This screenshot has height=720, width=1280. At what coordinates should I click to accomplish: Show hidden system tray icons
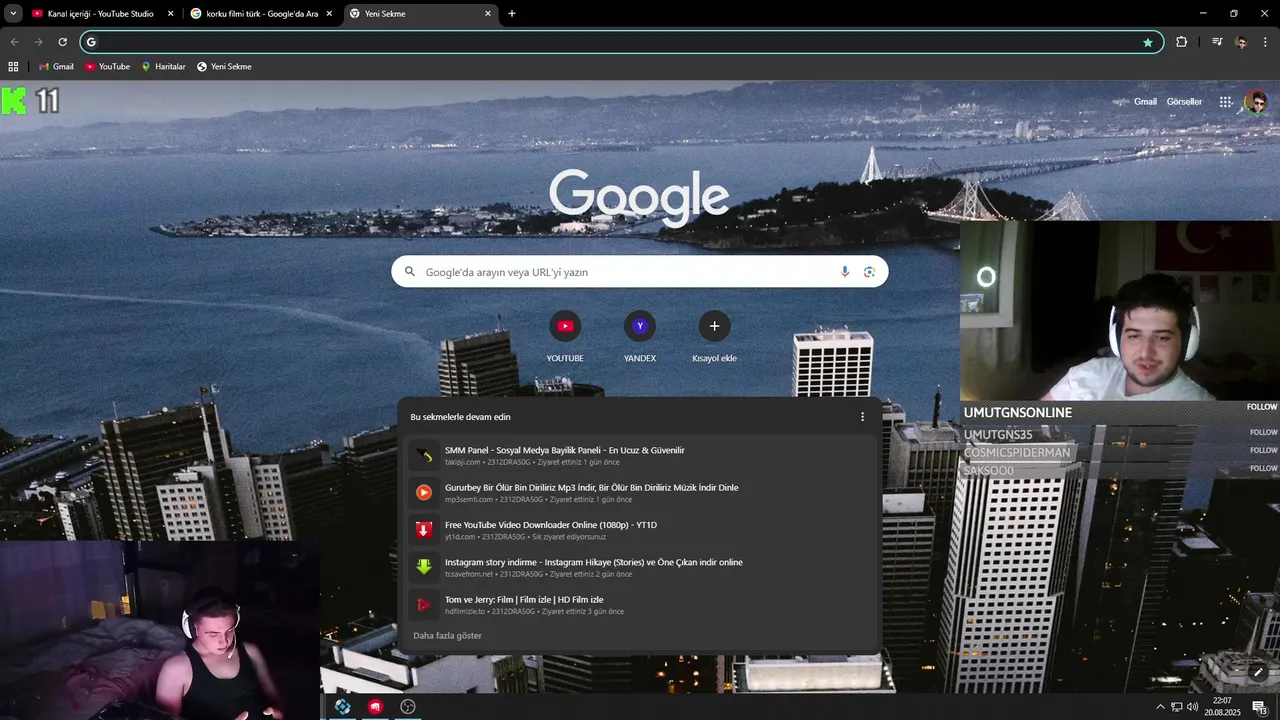[1160, 707]
